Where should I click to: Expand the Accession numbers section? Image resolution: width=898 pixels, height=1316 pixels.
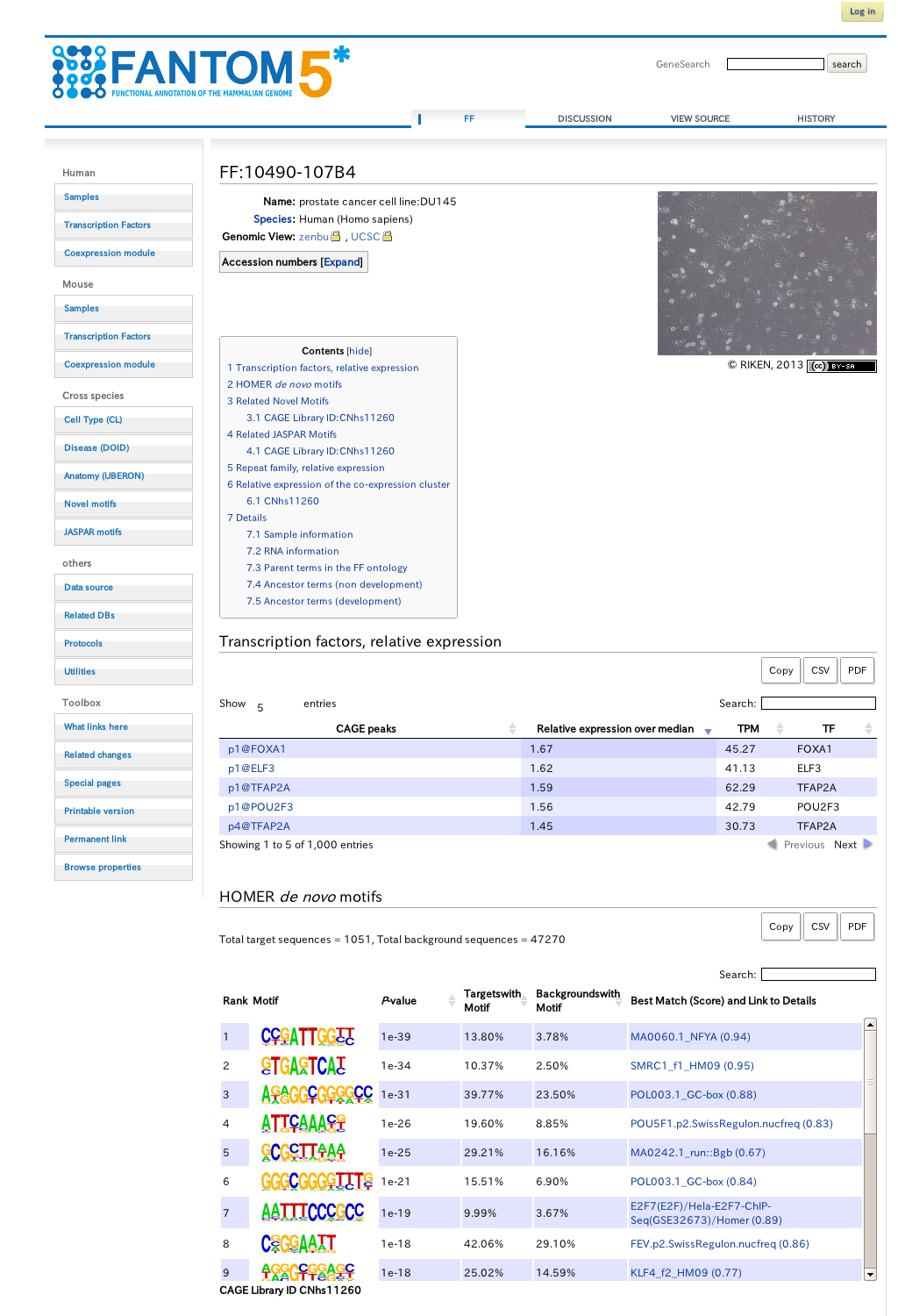342,261
